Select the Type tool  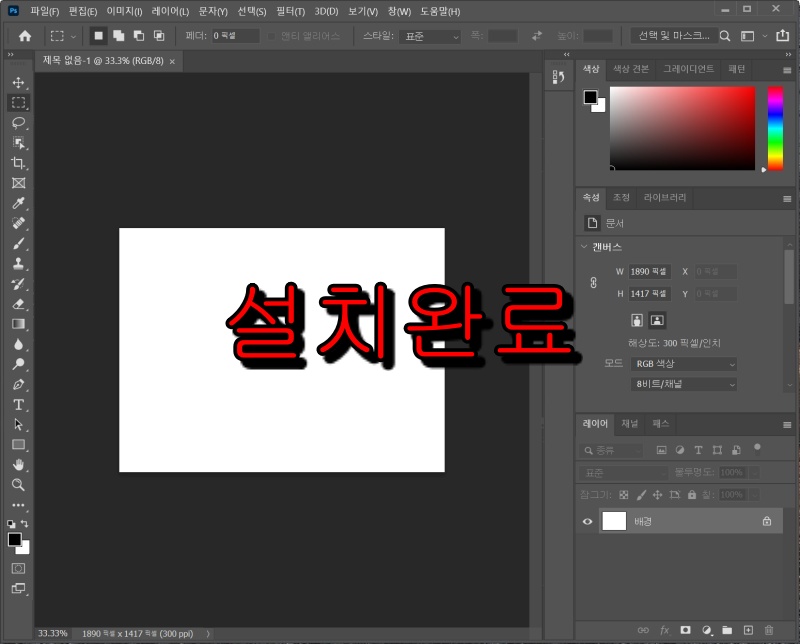coord(16,405)
